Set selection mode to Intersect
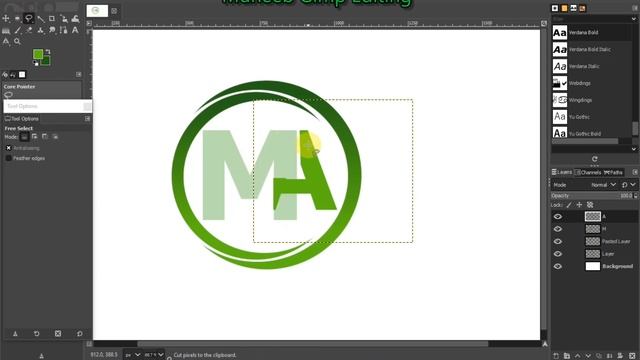The image size is (640, 360). tap(55, 137)
